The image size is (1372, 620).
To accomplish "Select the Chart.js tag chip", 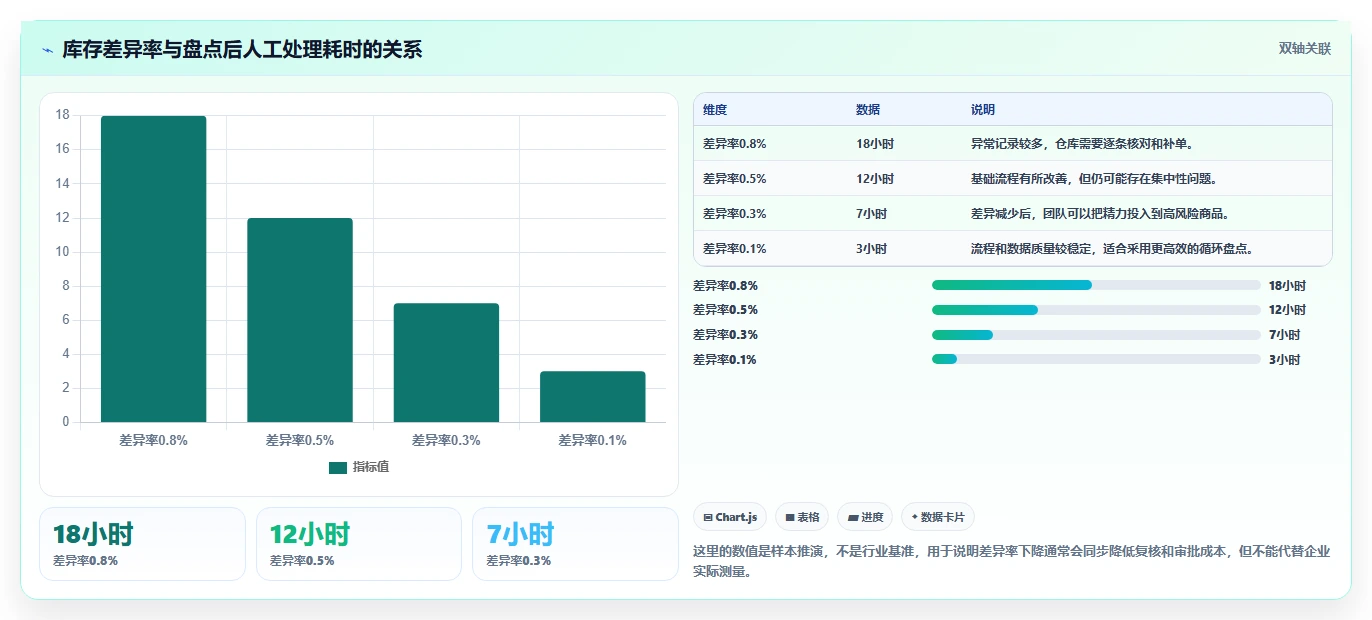I will pyautogui.click(x=730, y=517).
